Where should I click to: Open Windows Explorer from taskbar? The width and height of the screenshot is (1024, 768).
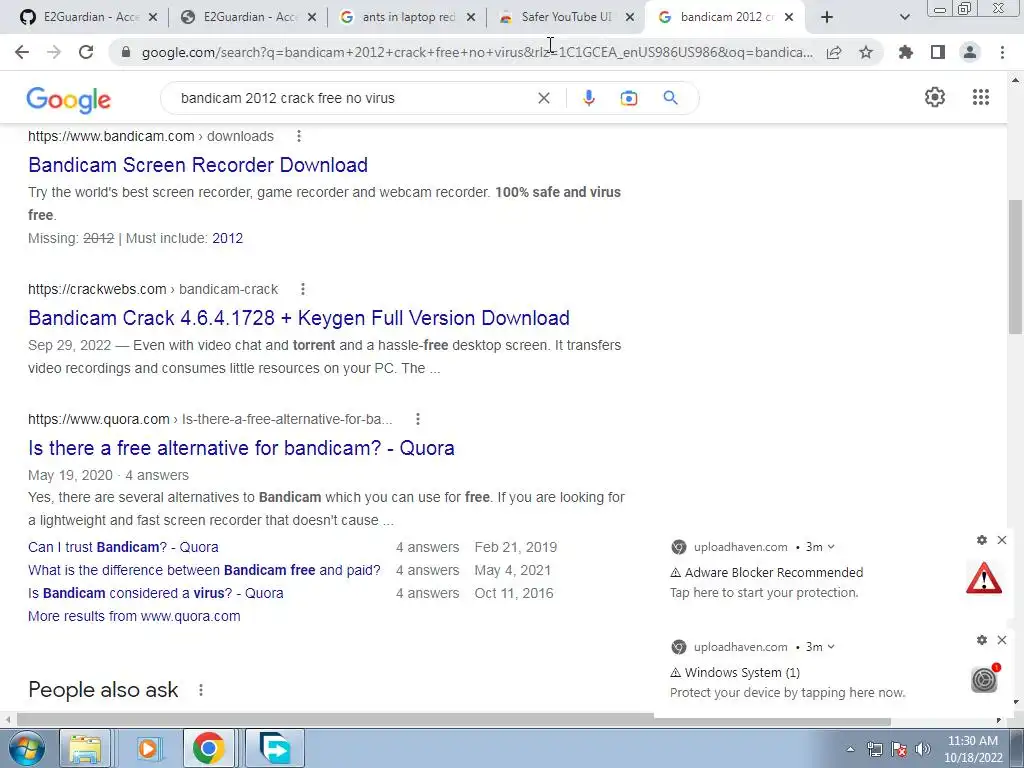pos(85,748)
